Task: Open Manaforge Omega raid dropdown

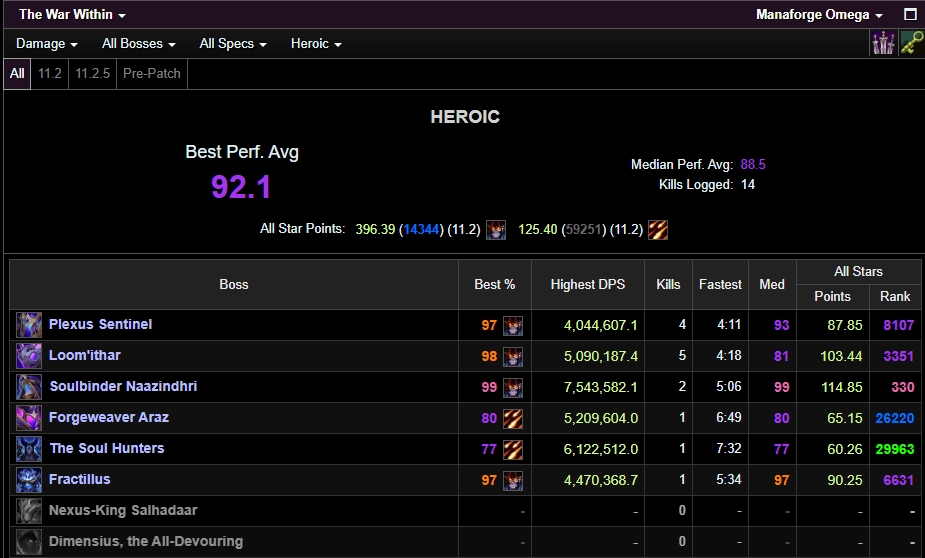Action: [819, 14]
